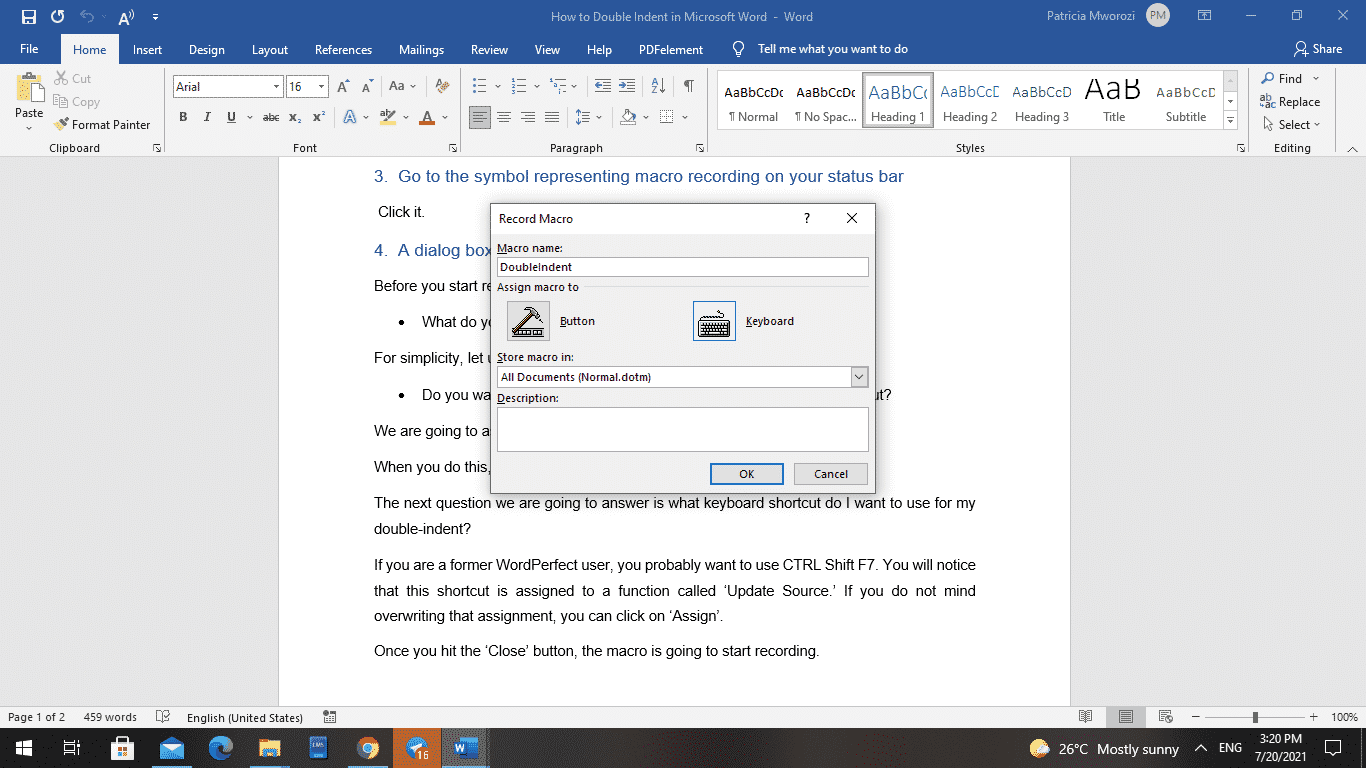Align Right icon in Paragraph group
Viewport: 1366px width, 768px height.
tap(528, 117)
